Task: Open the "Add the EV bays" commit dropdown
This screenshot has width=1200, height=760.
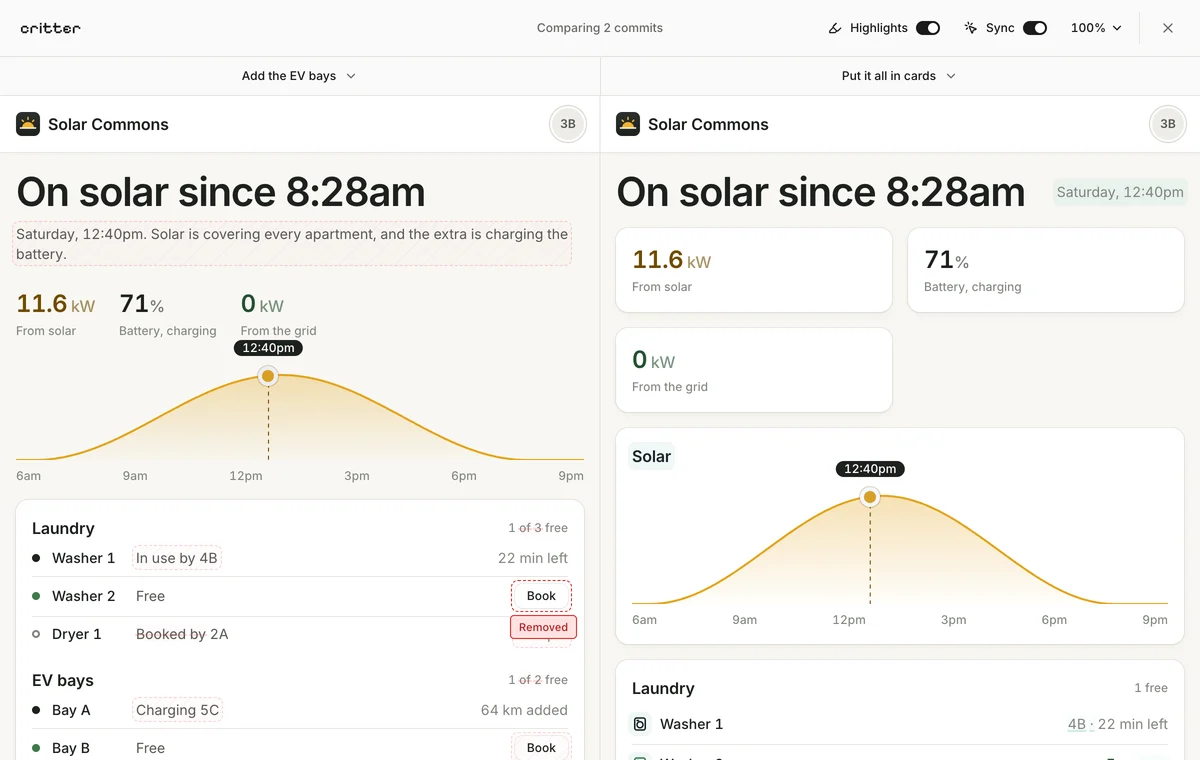Action: coord(299,76)
